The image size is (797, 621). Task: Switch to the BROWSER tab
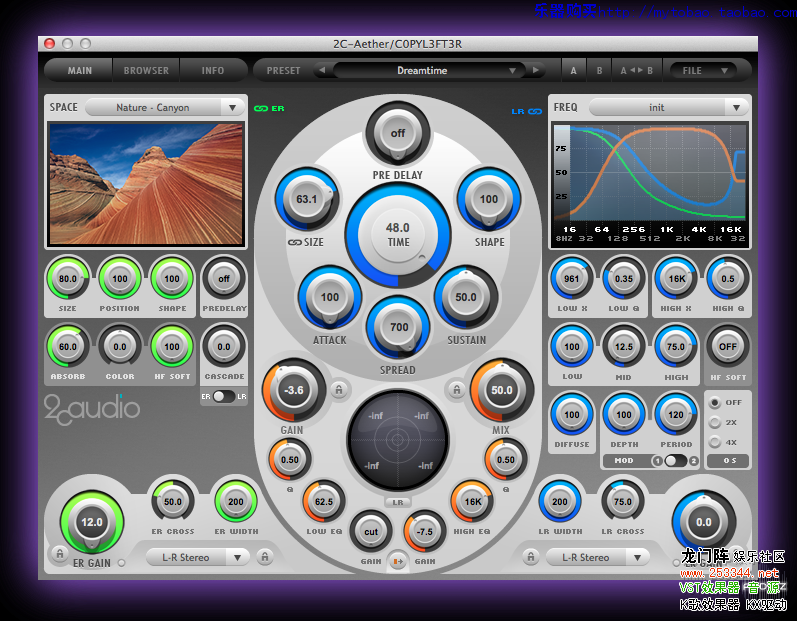(x=146, y=70)
